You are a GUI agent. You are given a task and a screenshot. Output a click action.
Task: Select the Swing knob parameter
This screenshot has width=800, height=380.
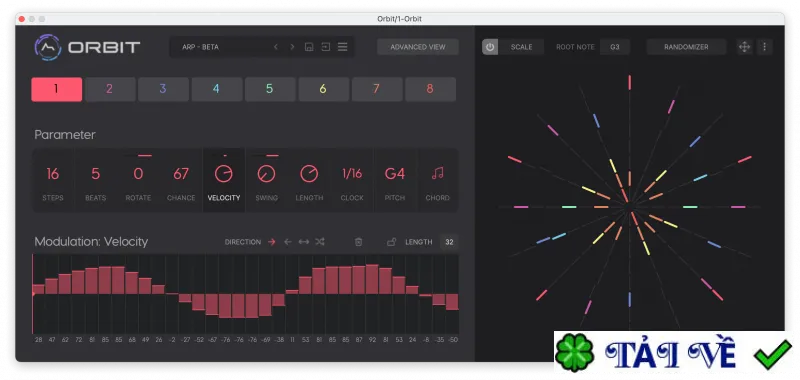(266, 174)
